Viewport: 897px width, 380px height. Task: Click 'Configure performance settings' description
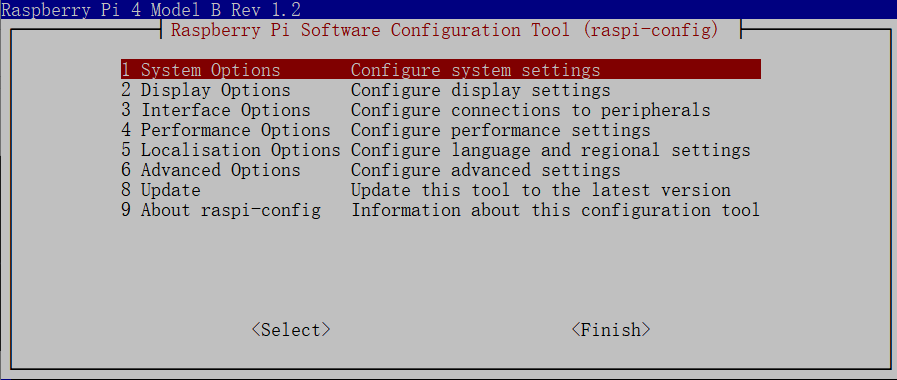(x=501, y=130)
